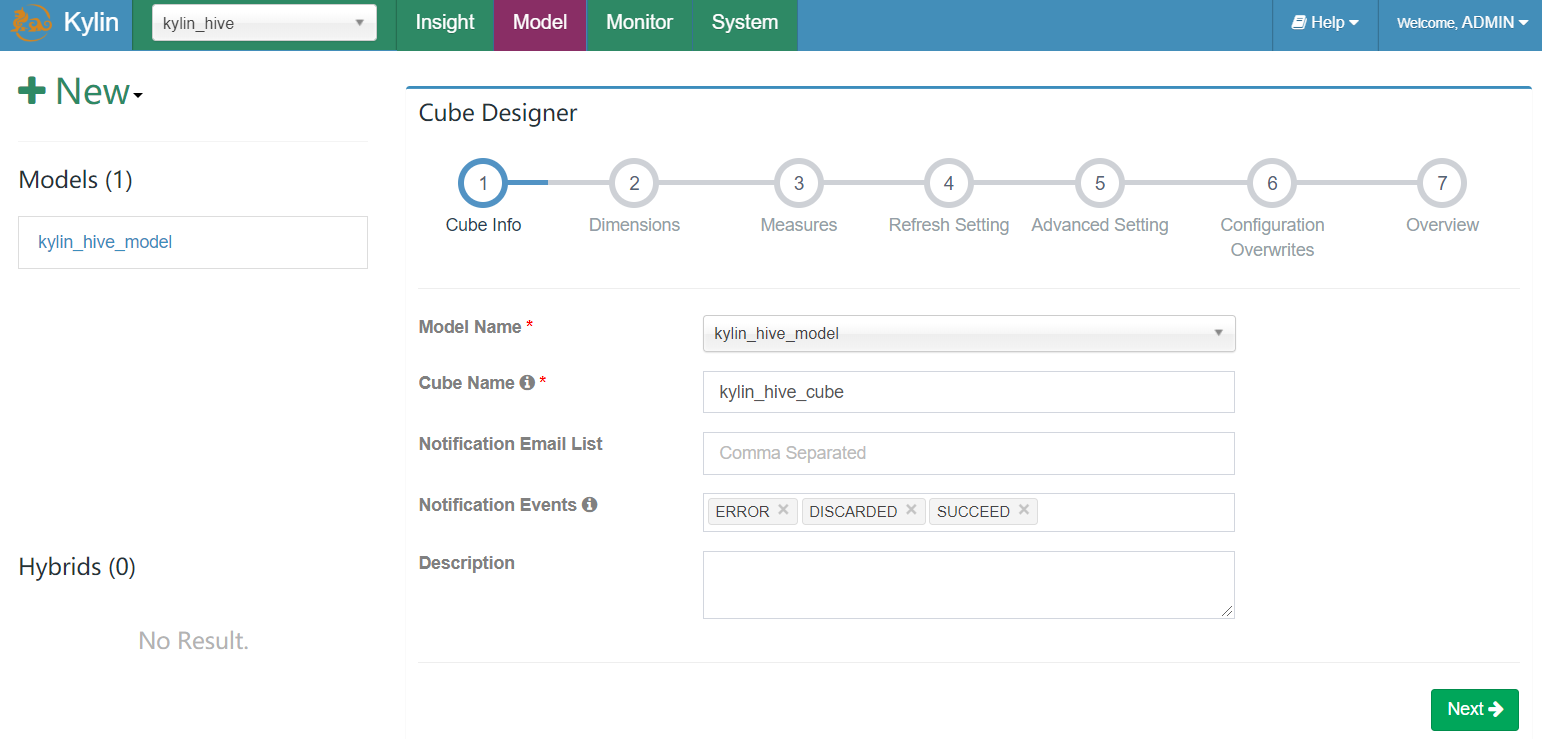Switch to the Model tab
1542x739 pixels.
point(540,23)
